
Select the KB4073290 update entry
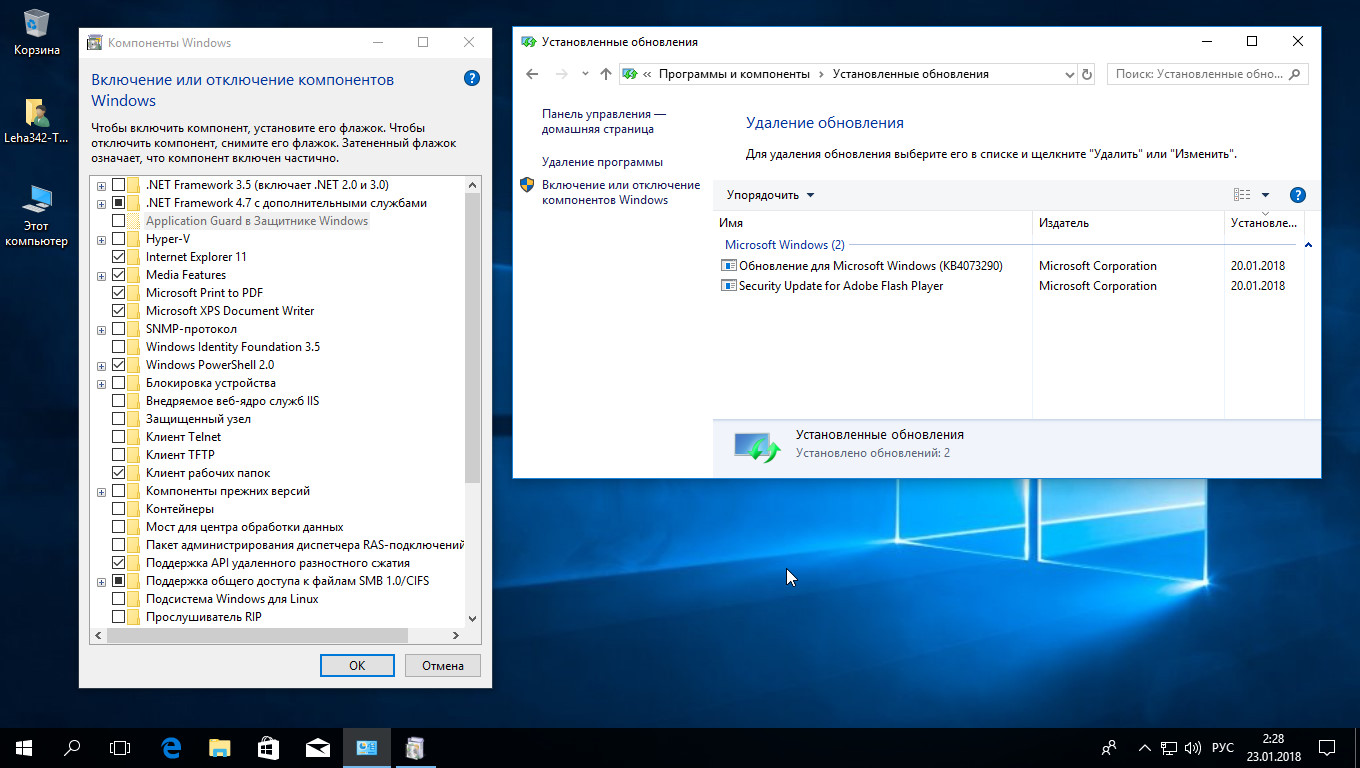[870, 266]
